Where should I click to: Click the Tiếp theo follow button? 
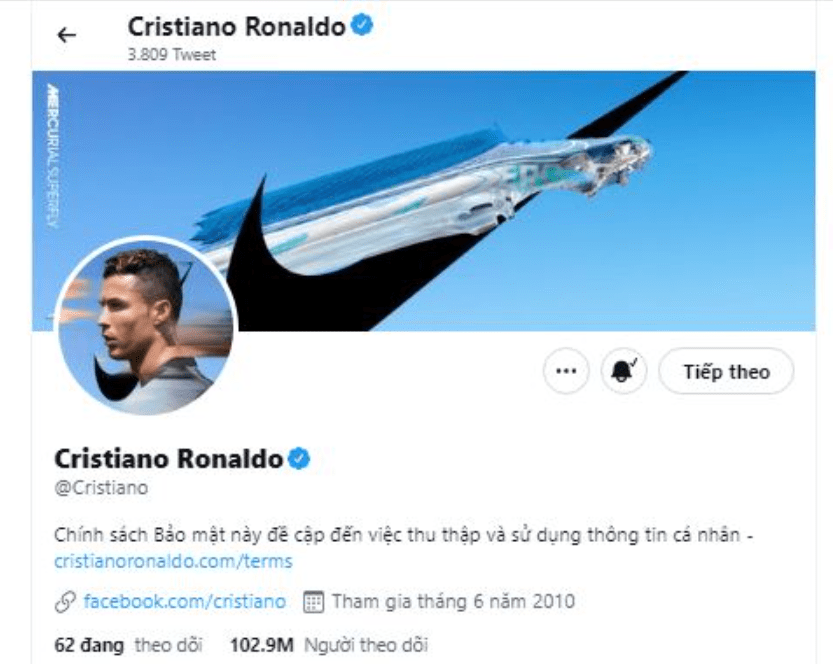tap(726, 372)
